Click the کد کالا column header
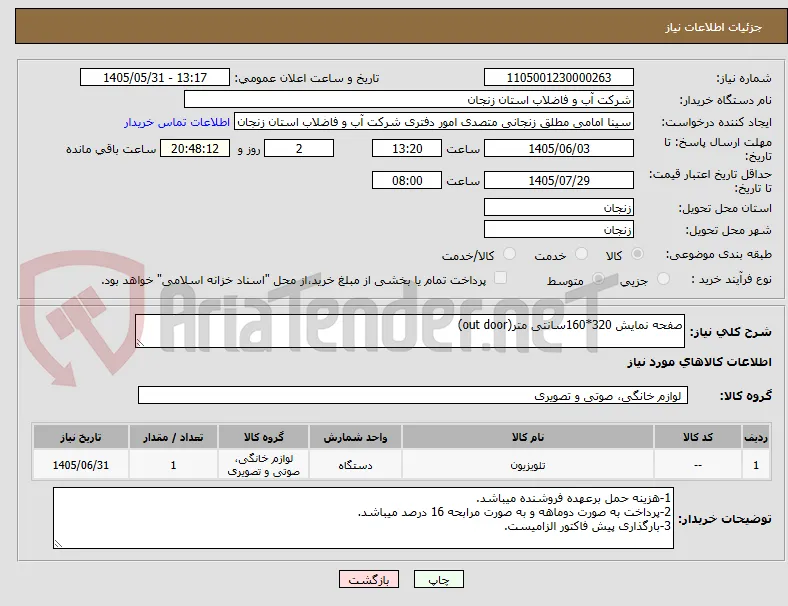Screen dimensions: 788x606 pyautogui.click(x=698, y=437)
